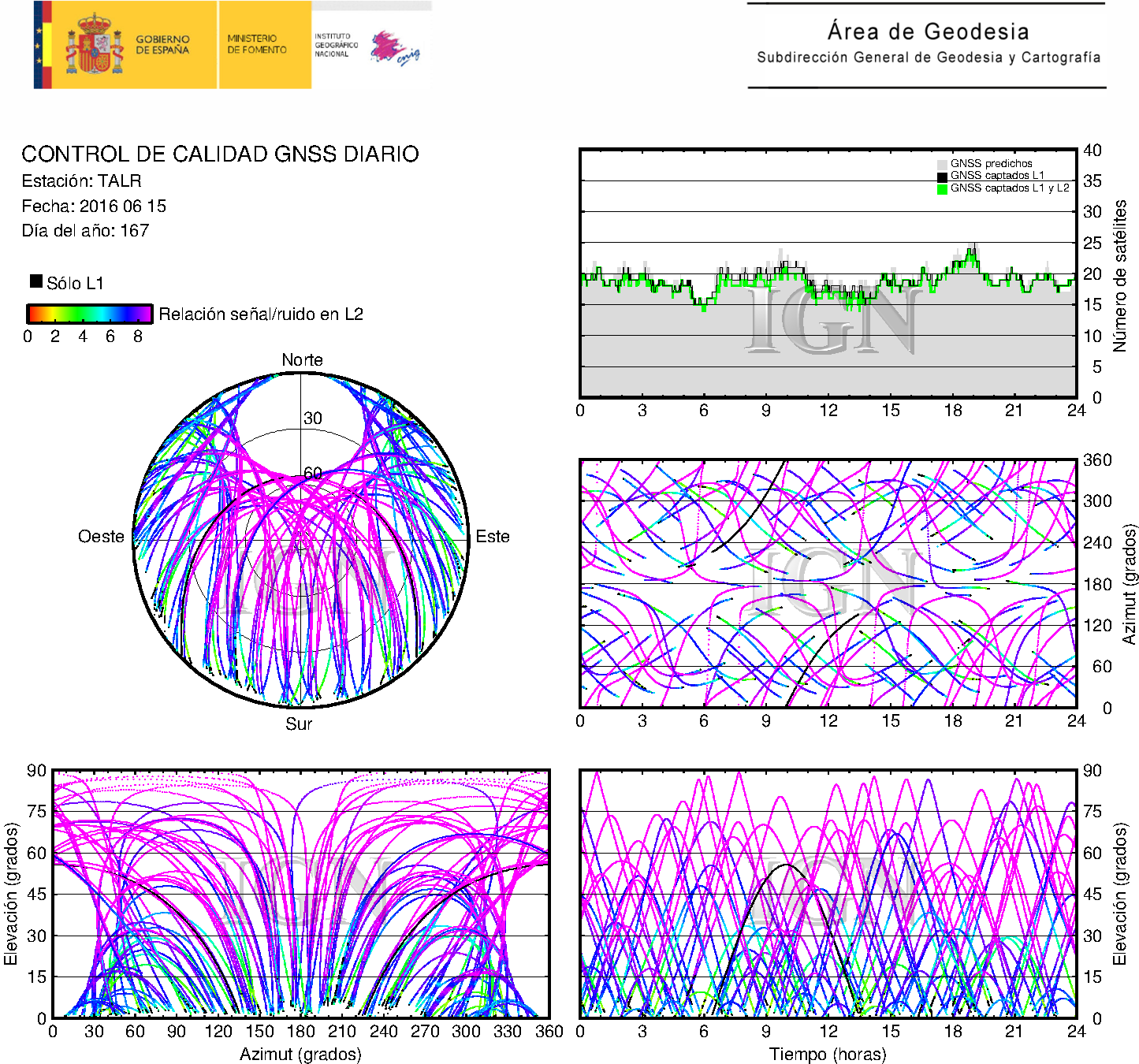Viewport: 1139px width, 1064px height.
Task: Click the Control de Calidad GNSS Diario title
Action: click(x=220, y=154)
